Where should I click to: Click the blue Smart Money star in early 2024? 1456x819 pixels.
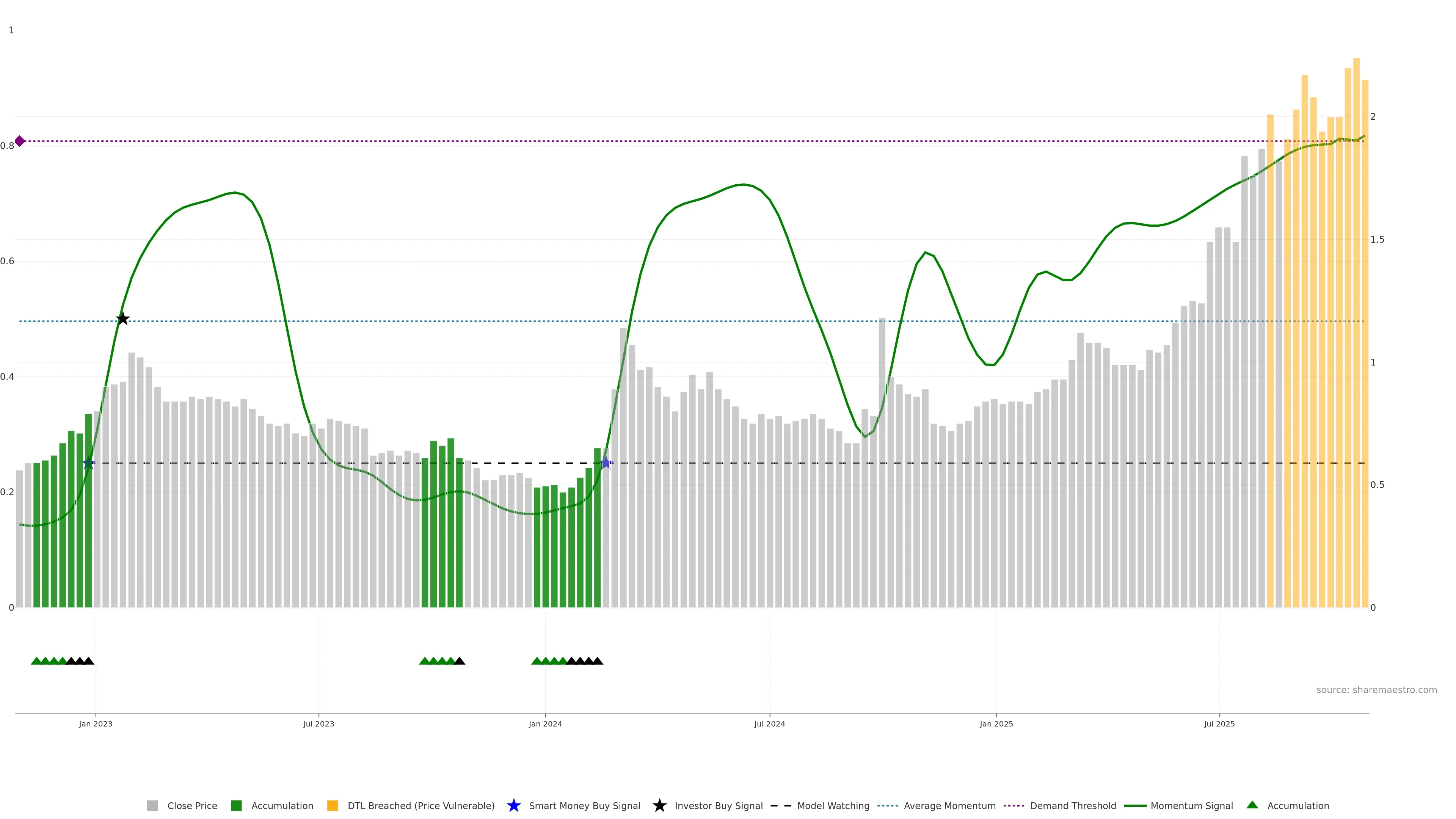point(606,463)
